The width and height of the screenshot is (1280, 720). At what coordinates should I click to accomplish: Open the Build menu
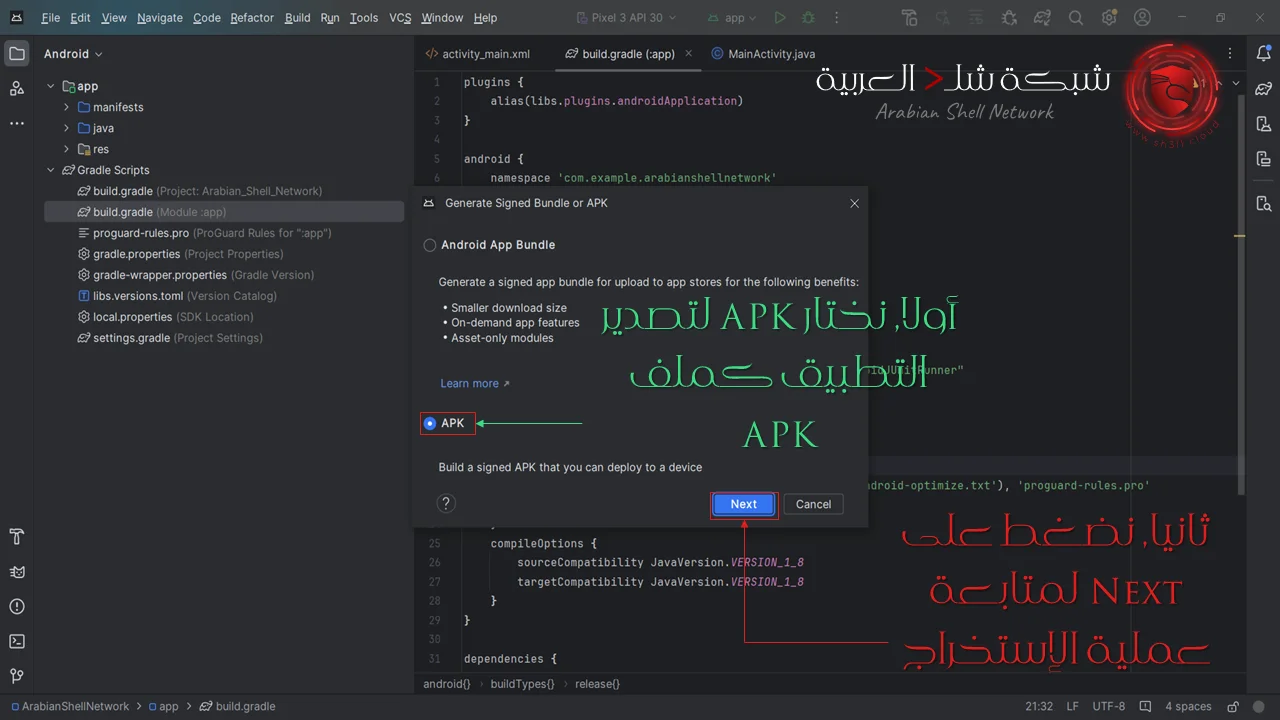click(x=297, y=18)
